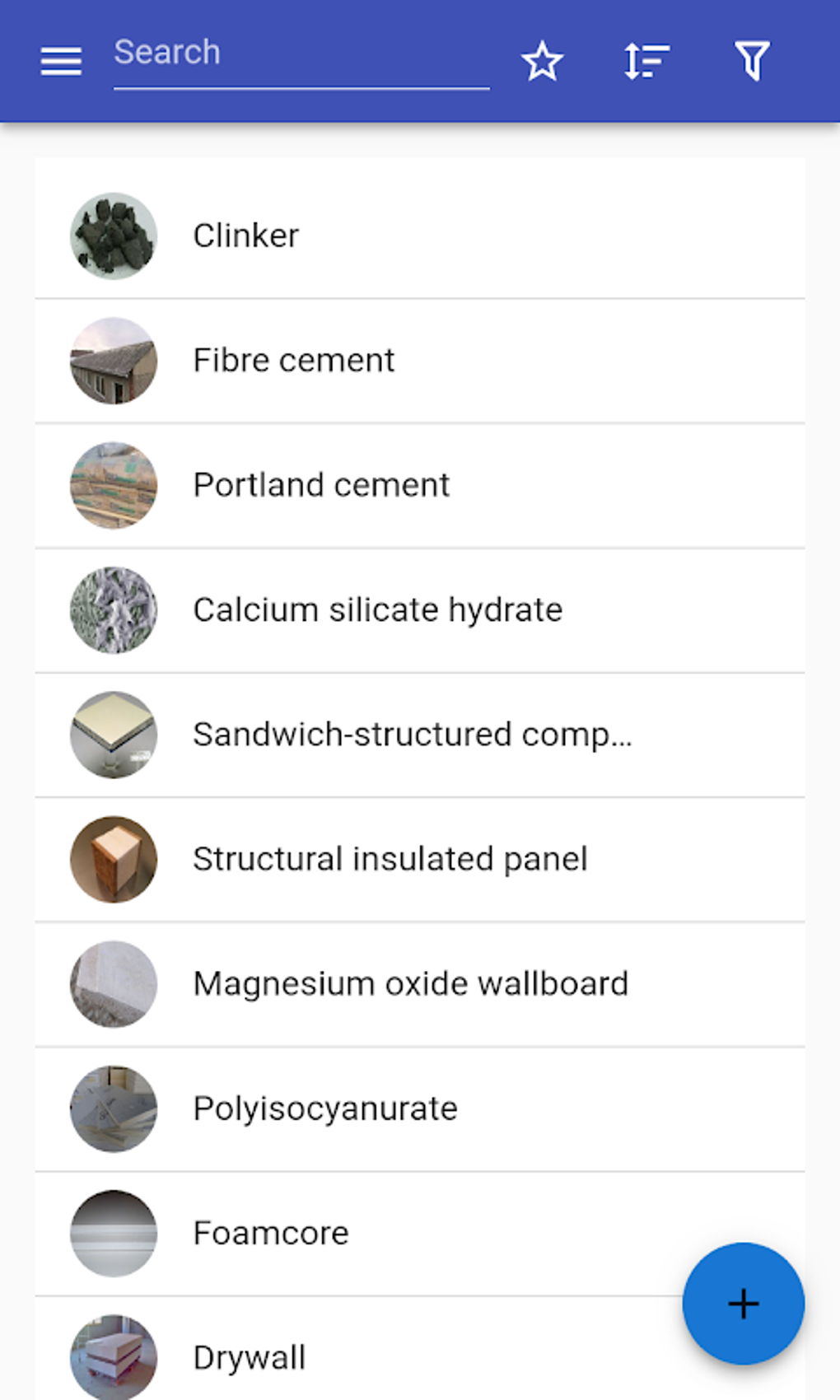Screen dimensions: 840x1400
Task: Open the hamburger navigation menu
Action: [61, 61]
